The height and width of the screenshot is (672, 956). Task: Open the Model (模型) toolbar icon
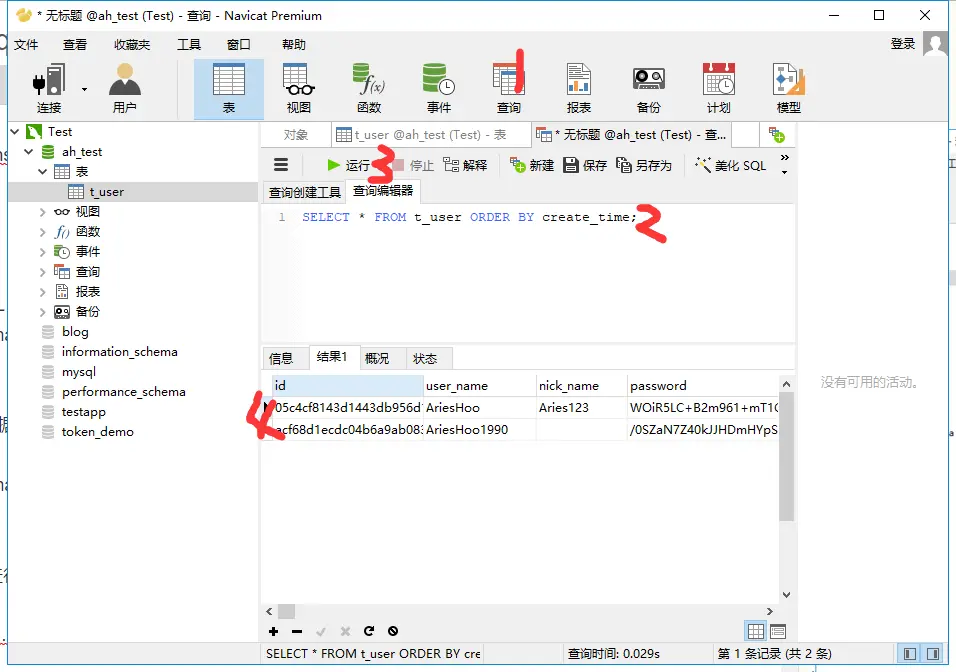[789, 88]
